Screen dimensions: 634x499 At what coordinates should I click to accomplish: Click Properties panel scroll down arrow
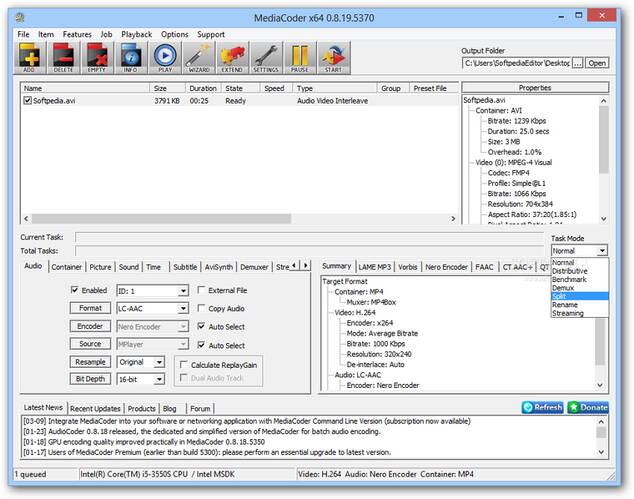(x=604, y=219)
